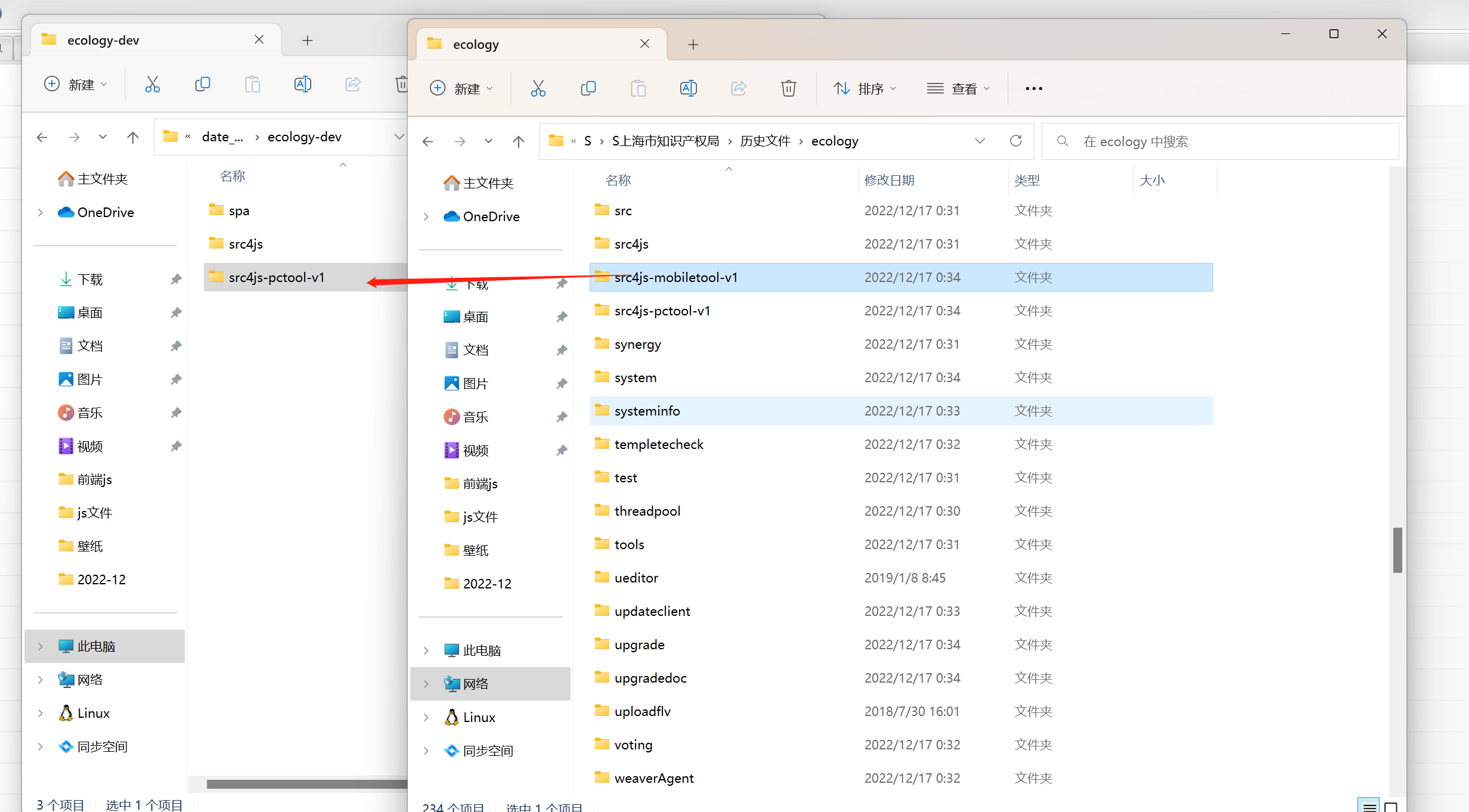Select weaverAgent folder row

point(901,778)
